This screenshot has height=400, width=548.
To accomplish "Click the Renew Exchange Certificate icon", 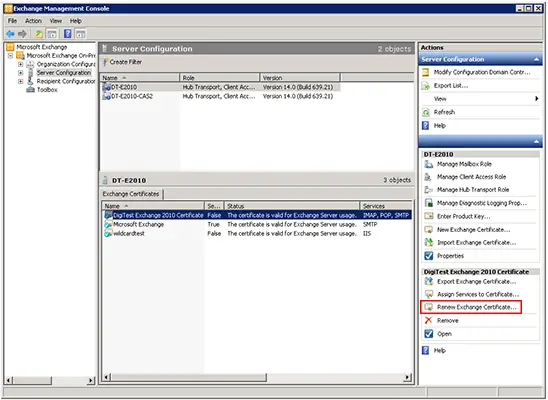I will [x=428, y=307].
